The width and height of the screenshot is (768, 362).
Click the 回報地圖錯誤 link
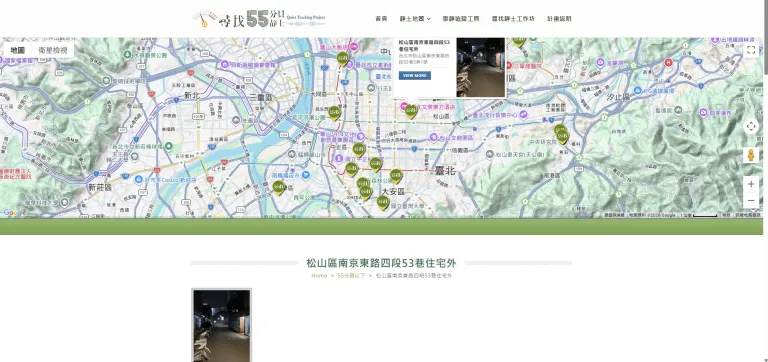pos(747,215)
